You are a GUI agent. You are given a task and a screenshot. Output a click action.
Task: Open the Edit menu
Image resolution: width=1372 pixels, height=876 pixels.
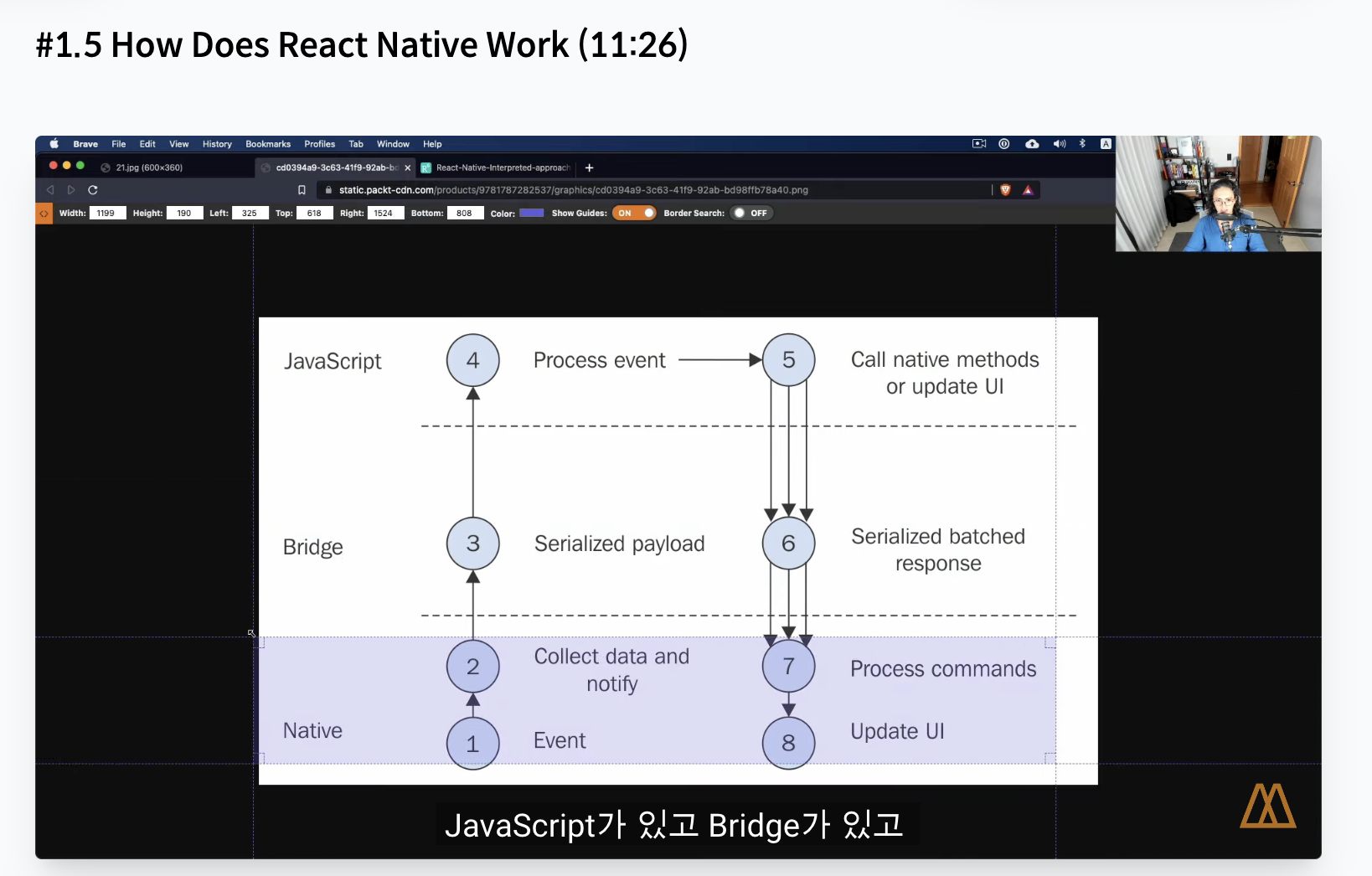147,144
